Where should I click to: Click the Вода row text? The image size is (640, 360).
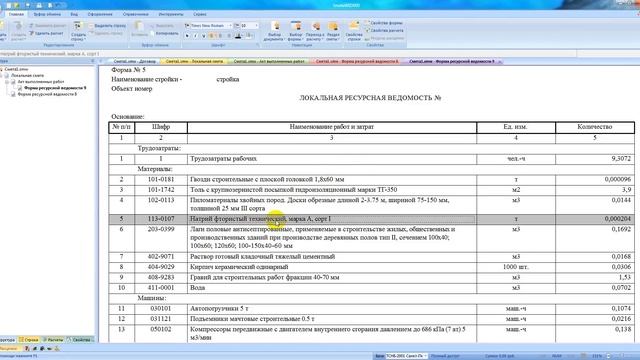tap(198, 288)
